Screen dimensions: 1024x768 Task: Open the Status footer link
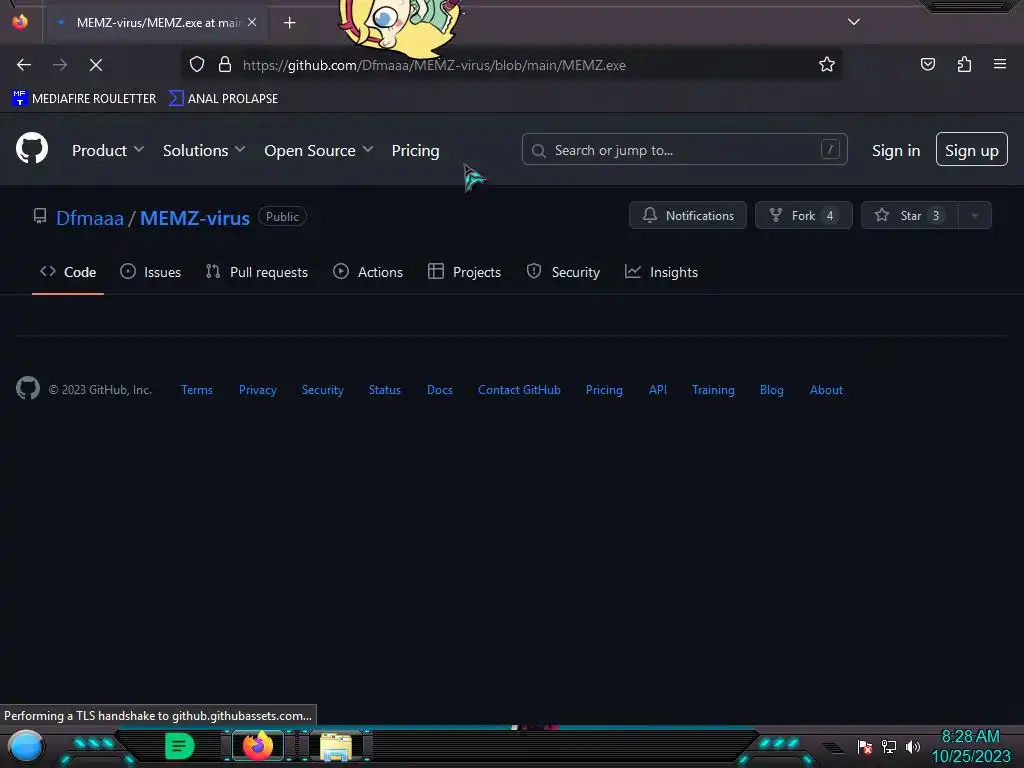click(385, 390)
